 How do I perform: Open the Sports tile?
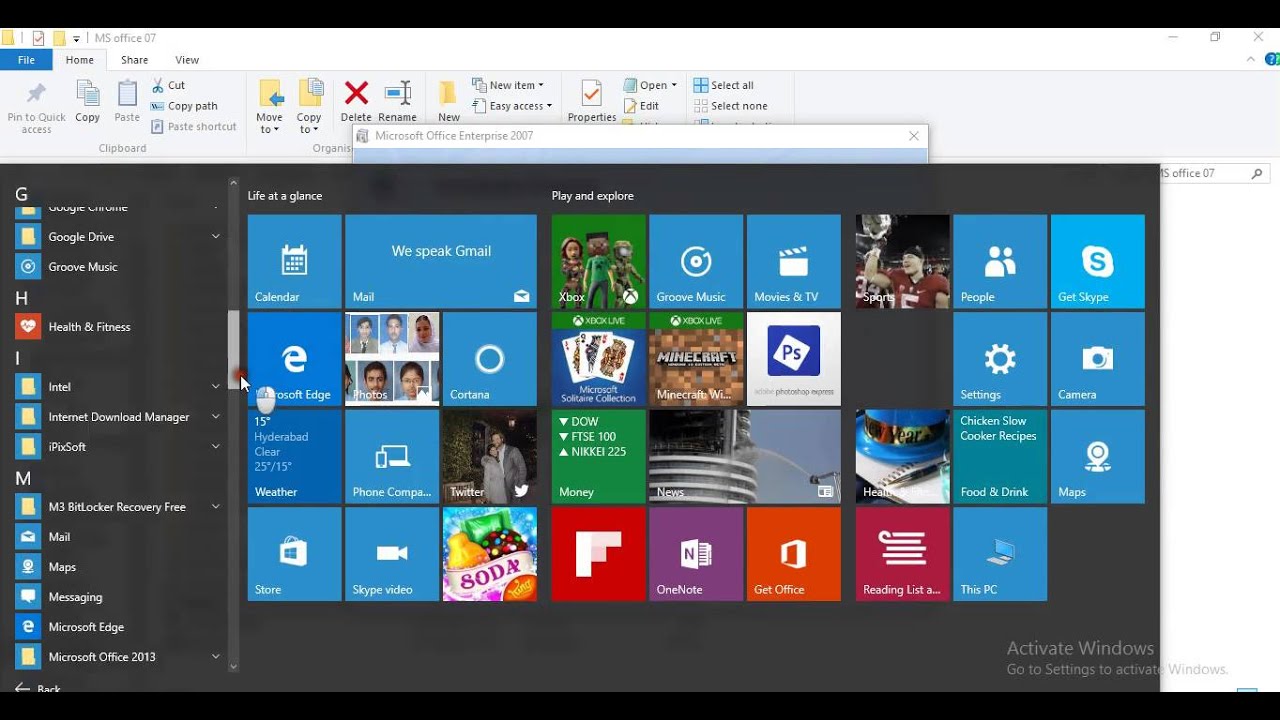click(x=902, y=261)
